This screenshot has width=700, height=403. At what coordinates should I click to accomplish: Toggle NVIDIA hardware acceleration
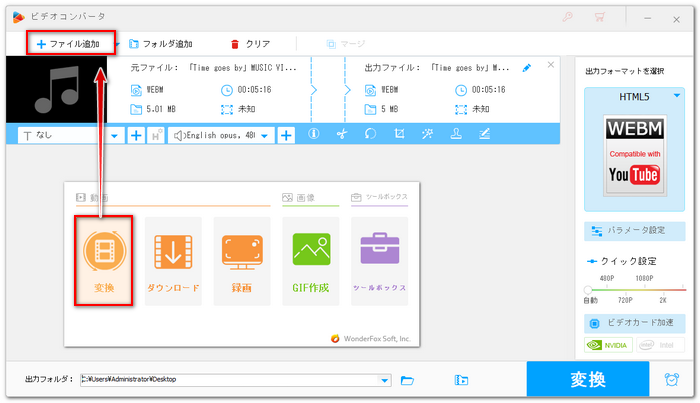(x=607, y=345)
